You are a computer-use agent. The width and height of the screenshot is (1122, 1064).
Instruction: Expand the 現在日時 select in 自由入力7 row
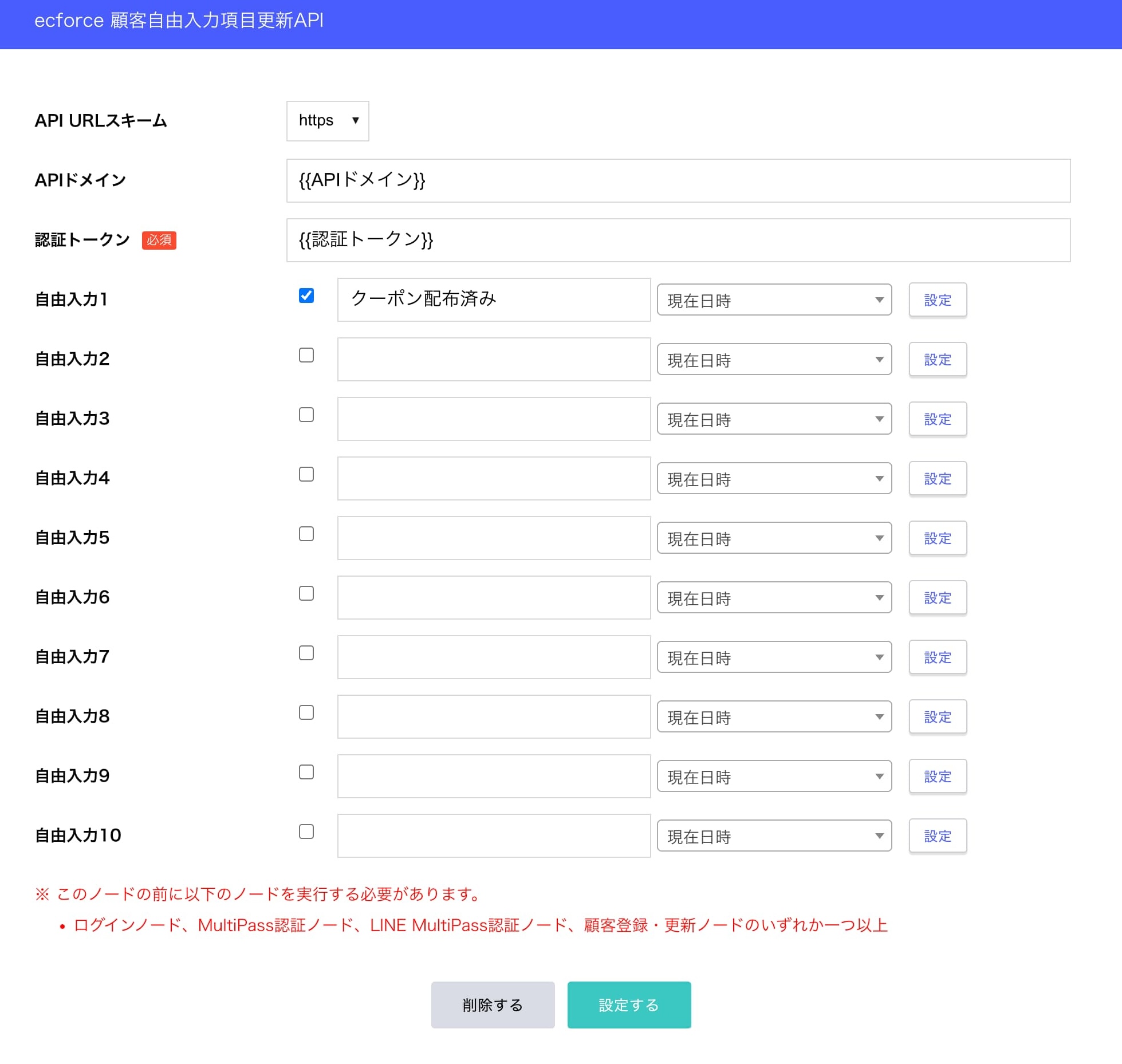tap(774, 657)
